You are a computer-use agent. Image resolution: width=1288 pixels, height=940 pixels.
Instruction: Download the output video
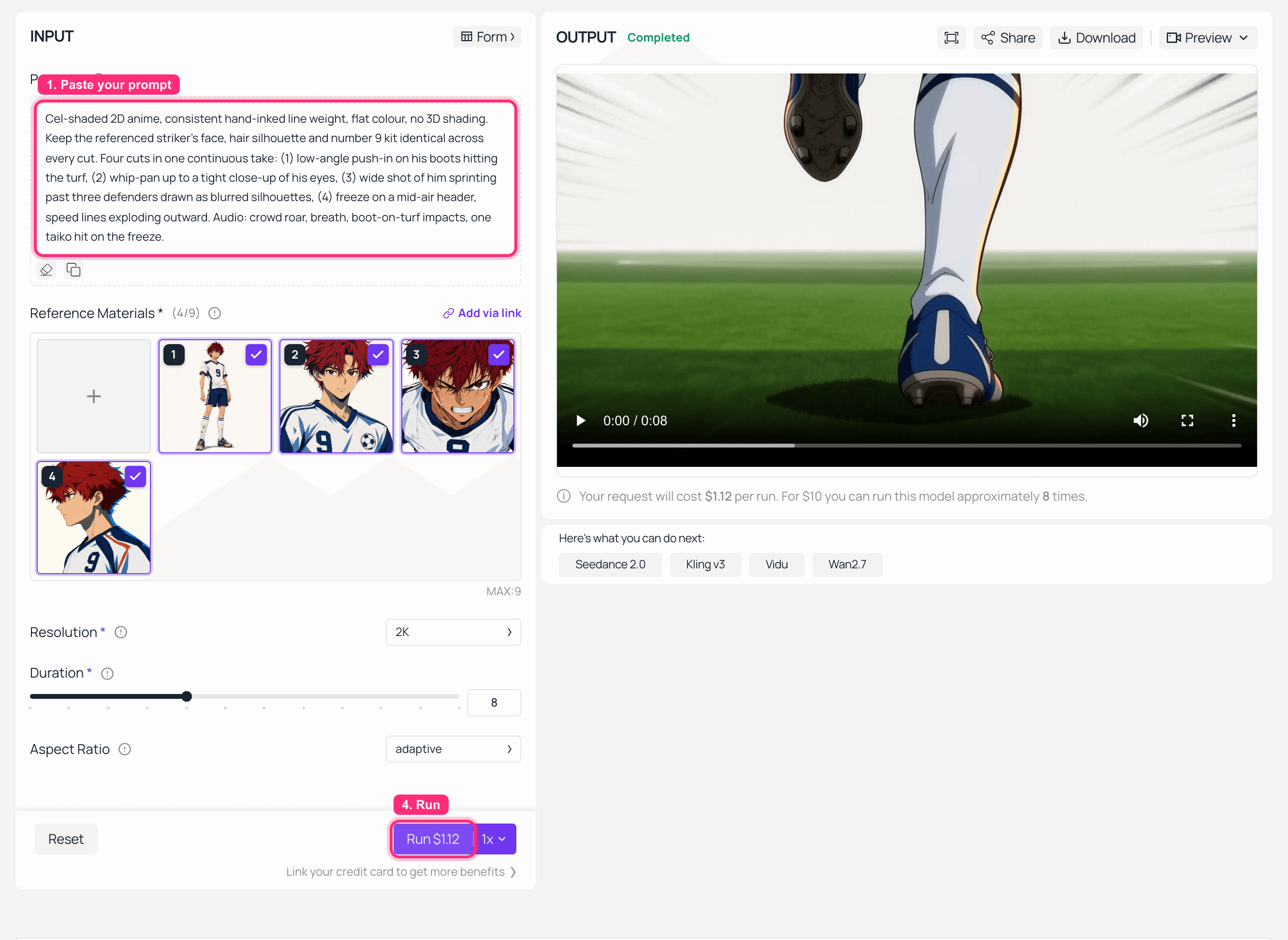[x=1096, y=38]
